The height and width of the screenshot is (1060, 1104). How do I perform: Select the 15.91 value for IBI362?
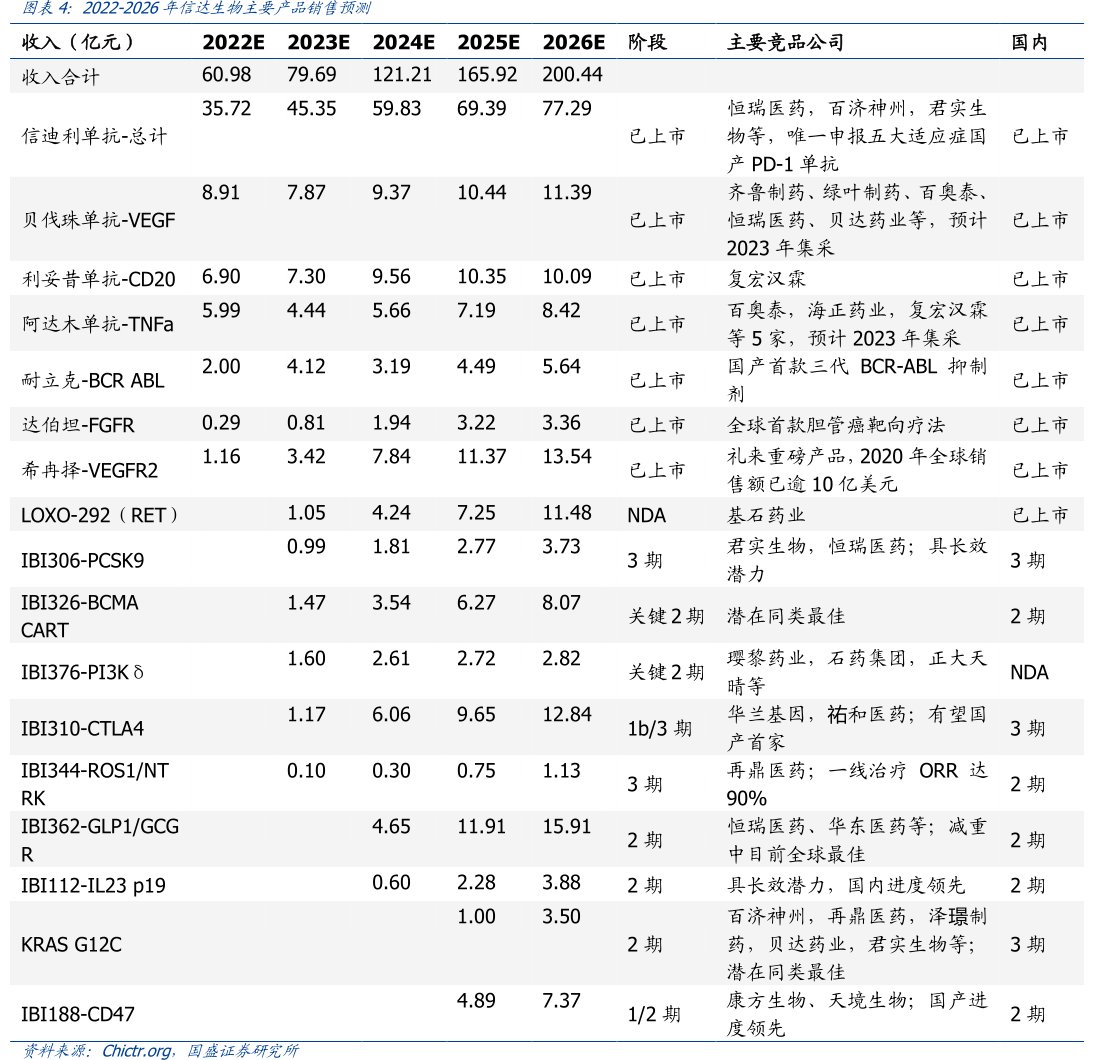click(x=567, y=826)
